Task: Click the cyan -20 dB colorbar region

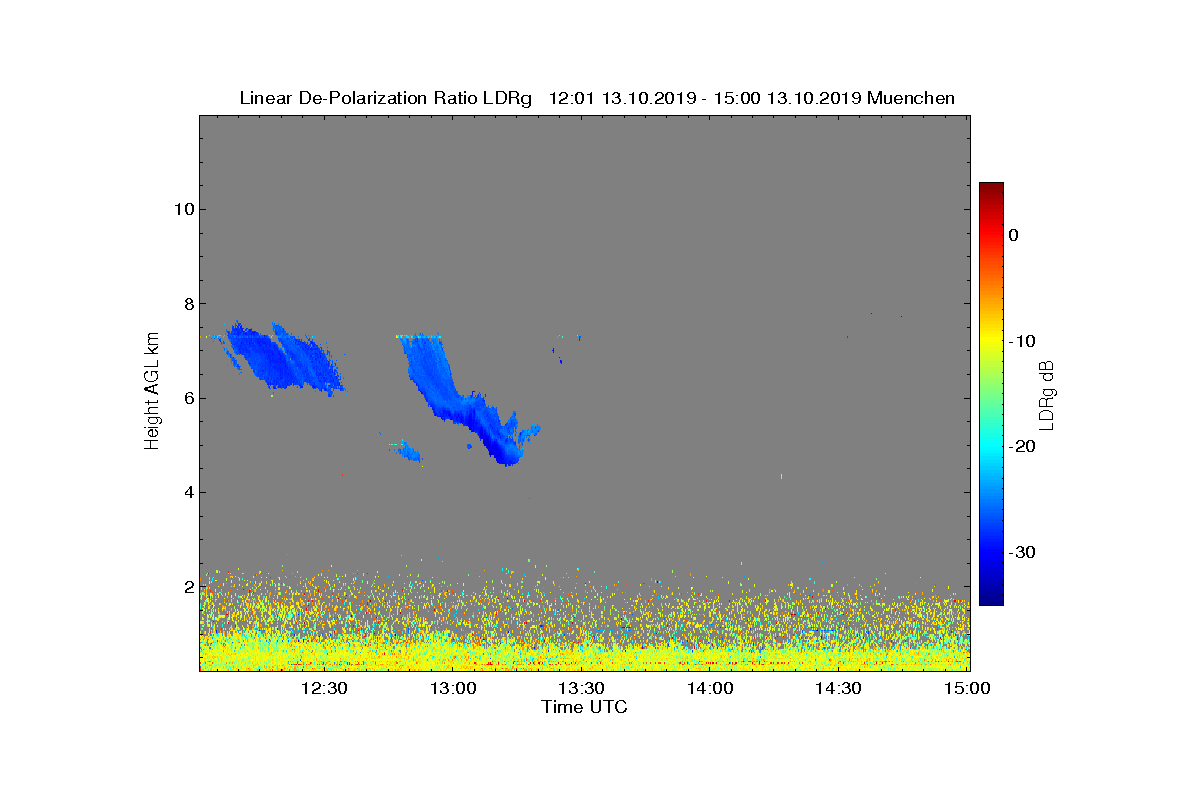Action: pos(991,446)
